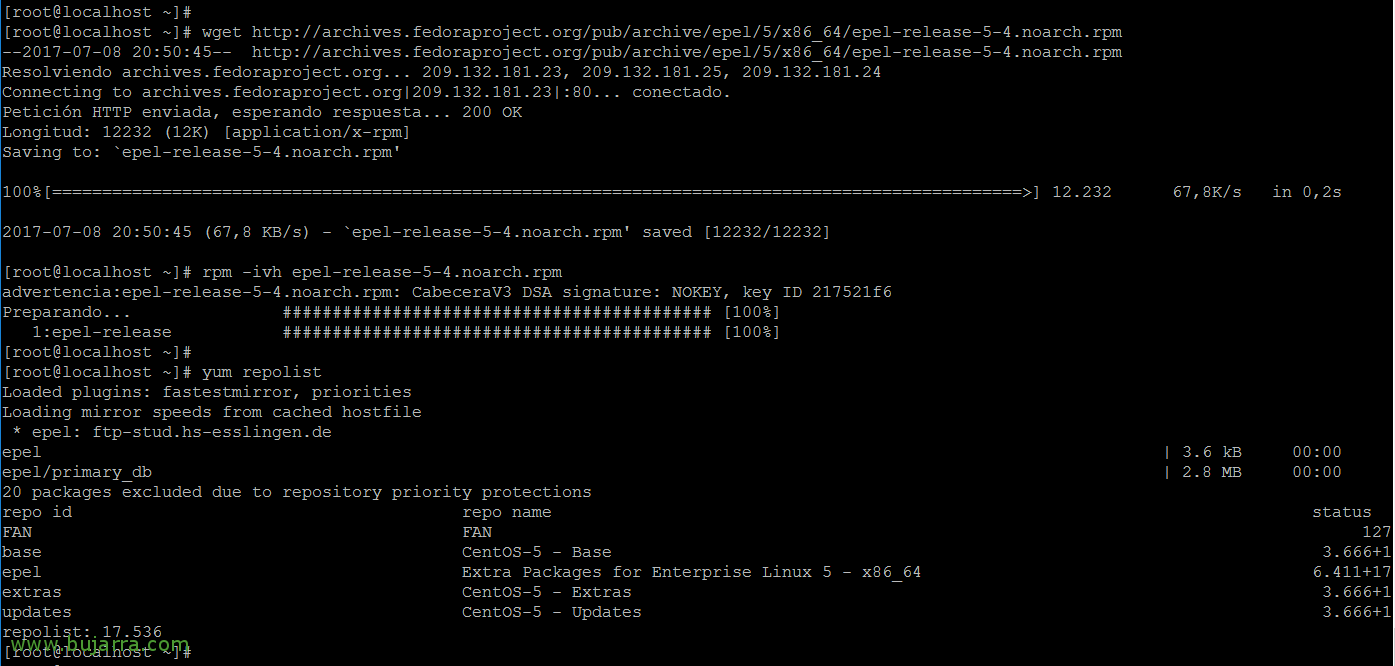Click the 'yum repolist' command text
The width and height of the screenshot is (1395, 666).
(x=262, y=372)
